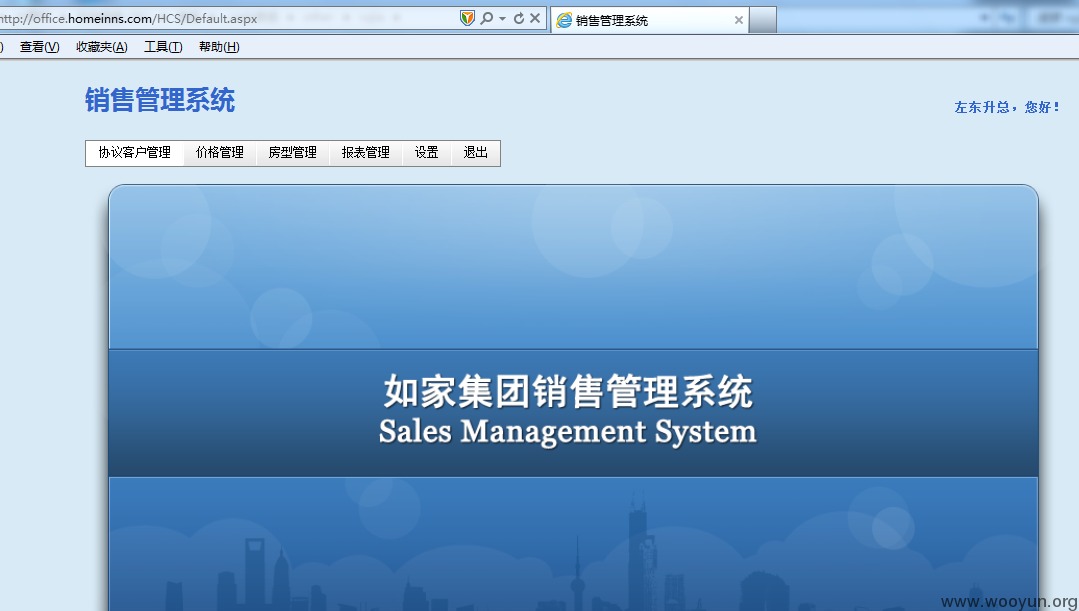Open the 报表管理 navigation menu
1079x611 pixels.
tap(365, 153)
